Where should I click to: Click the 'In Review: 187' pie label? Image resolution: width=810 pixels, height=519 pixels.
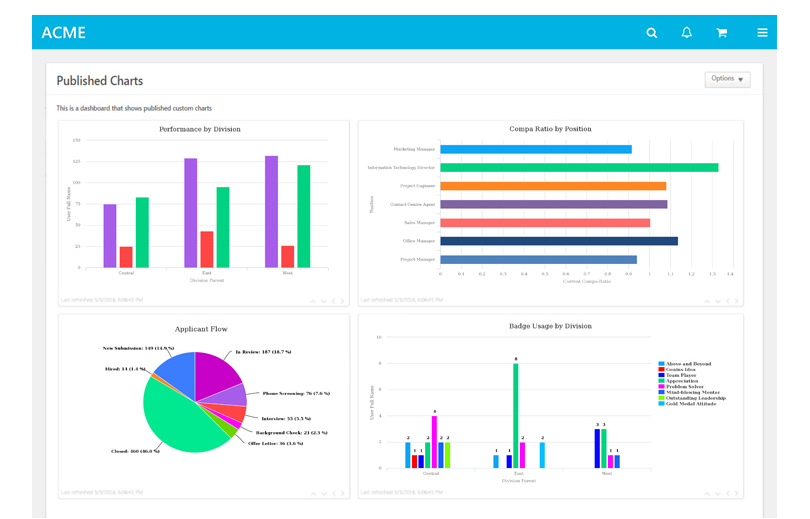tap(263, 352)
